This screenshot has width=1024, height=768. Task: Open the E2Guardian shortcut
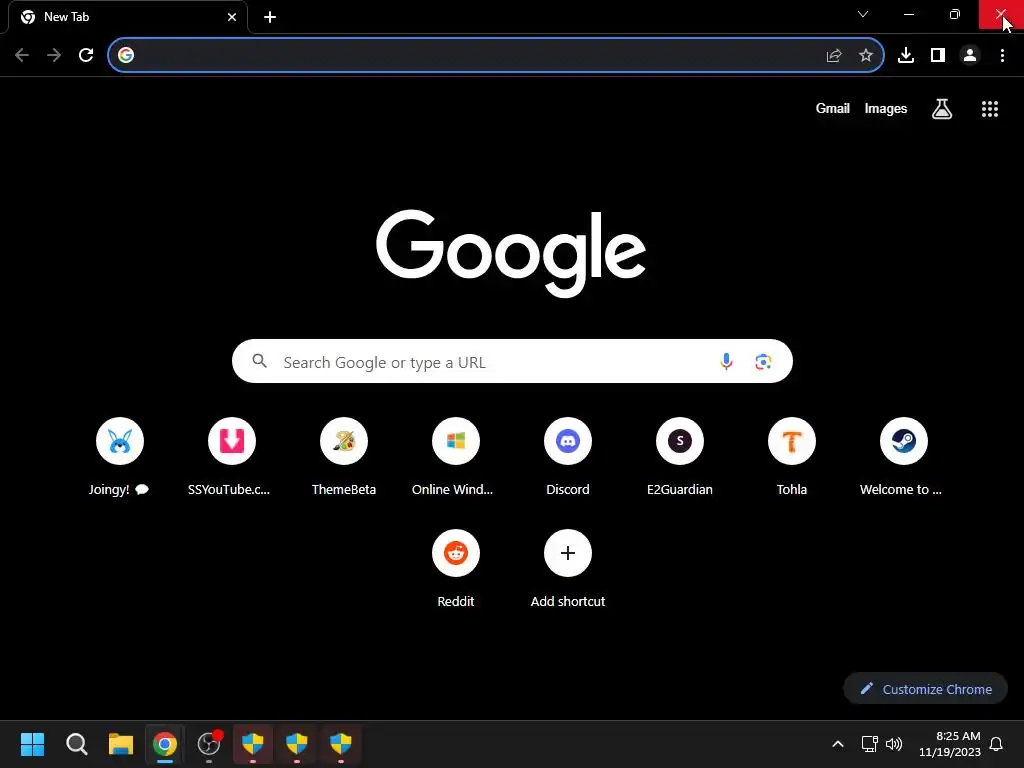(x=680, y=456)
